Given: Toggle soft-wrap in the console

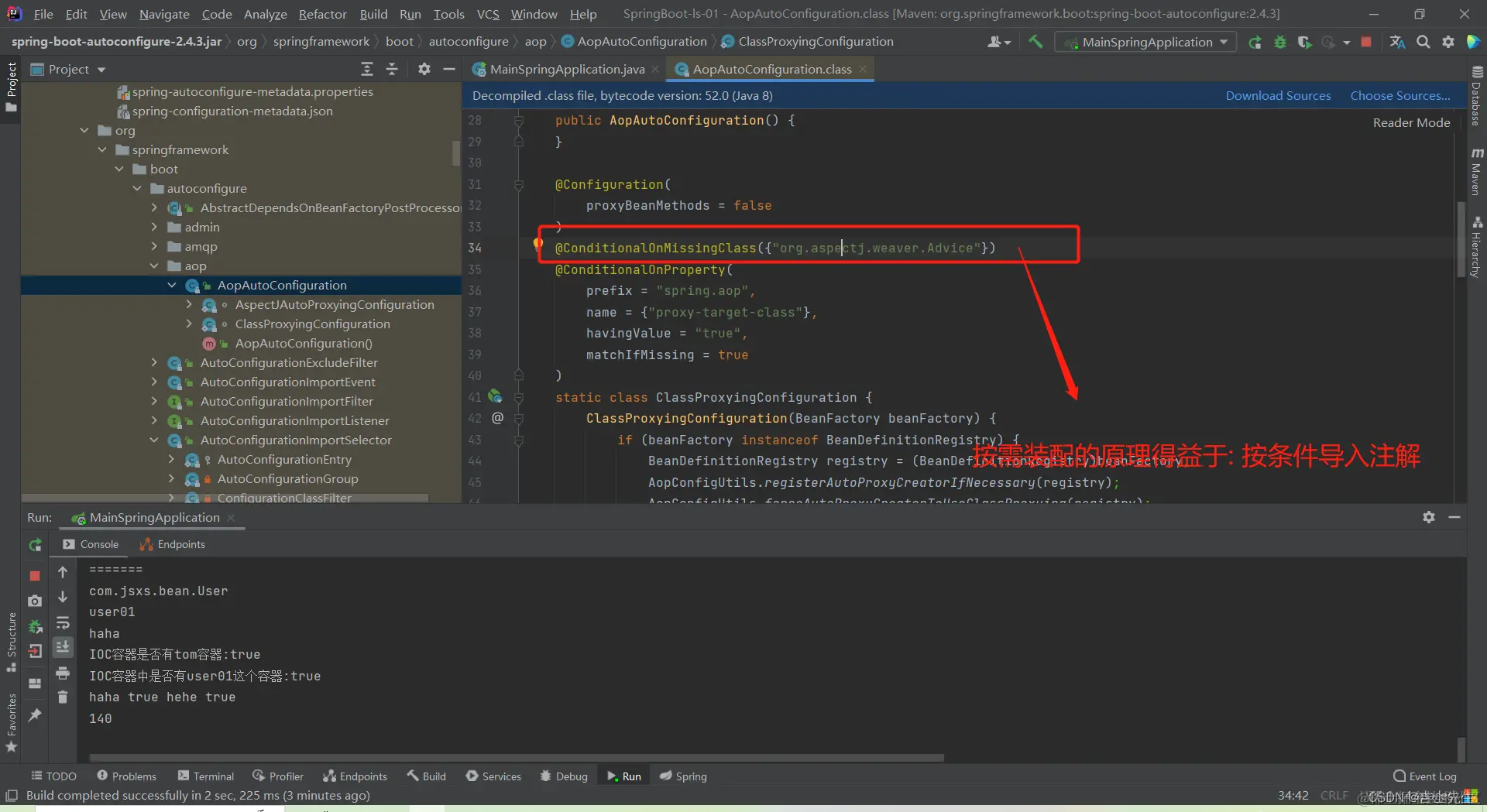Looking at the screenshot, I should click(63, 622).
